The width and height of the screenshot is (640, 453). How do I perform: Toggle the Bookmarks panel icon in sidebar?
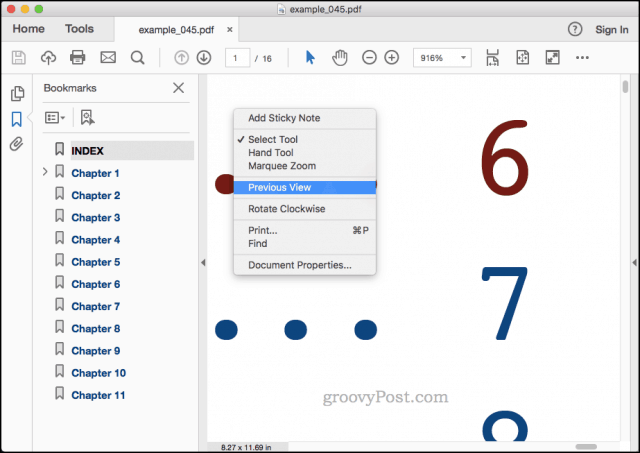pos(16,119)
